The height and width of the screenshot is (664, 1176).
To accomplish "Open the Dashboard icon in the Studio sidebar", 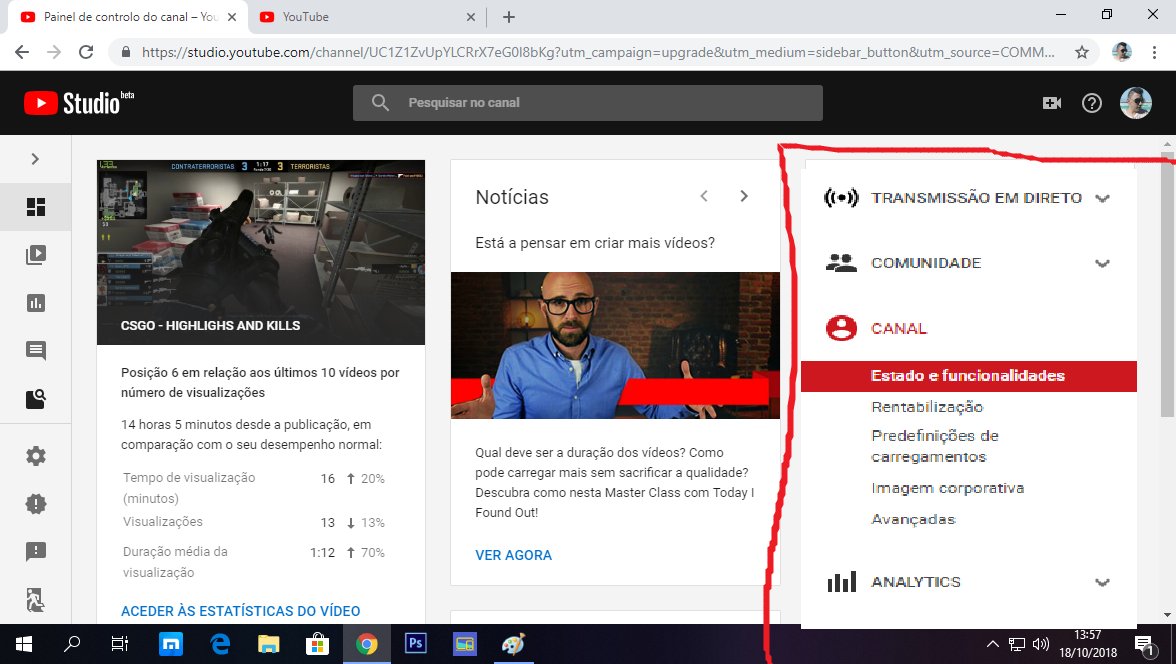I will tap(35, 207).
